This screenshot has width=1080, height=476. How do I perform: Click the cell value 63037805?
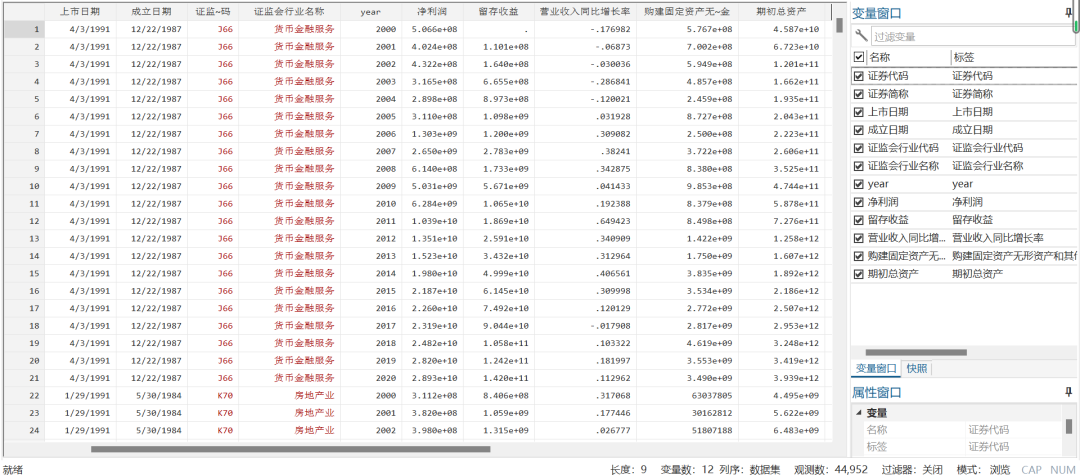tap(687, 395)
